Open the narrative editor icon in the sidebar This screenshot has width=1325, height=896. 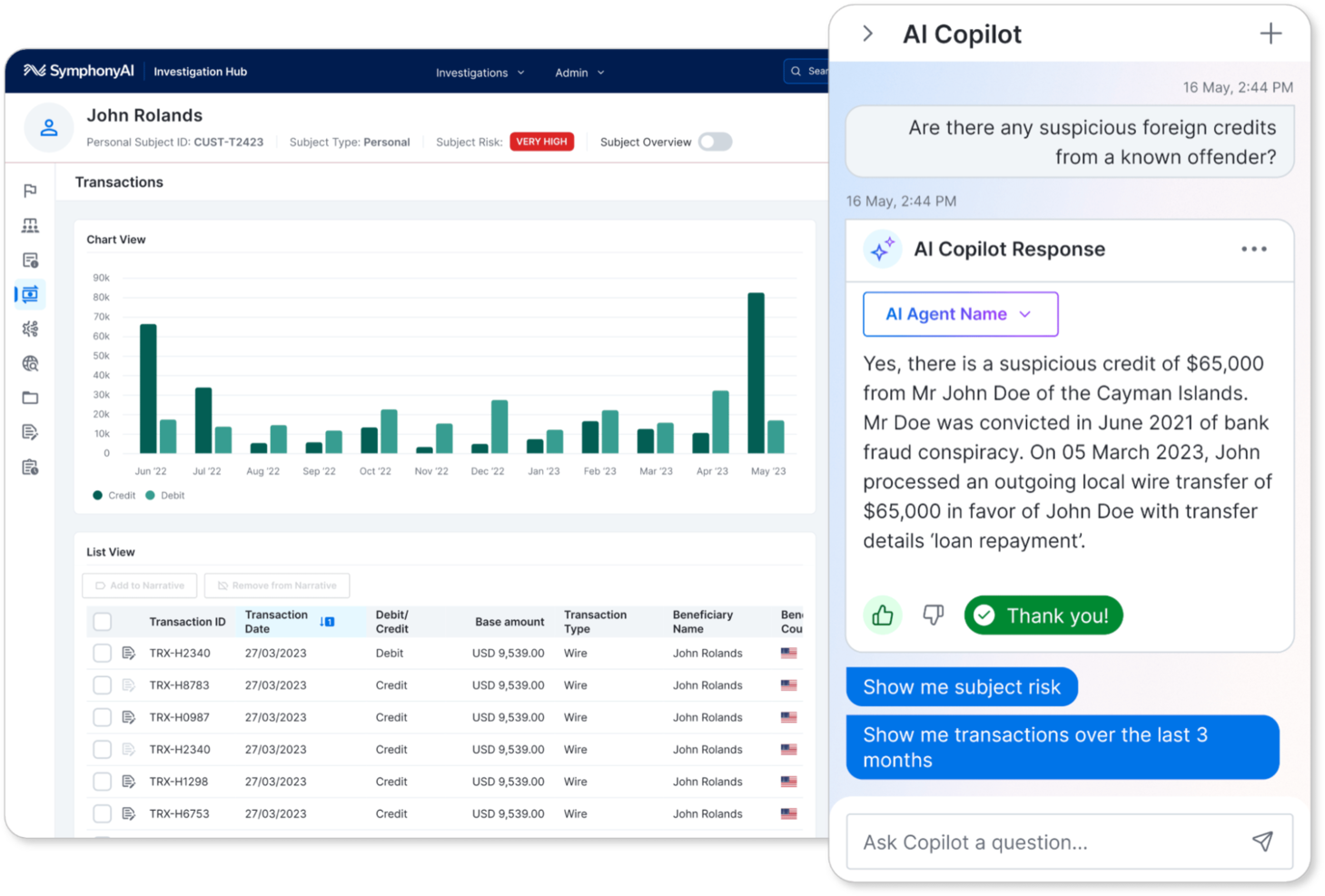30,431
